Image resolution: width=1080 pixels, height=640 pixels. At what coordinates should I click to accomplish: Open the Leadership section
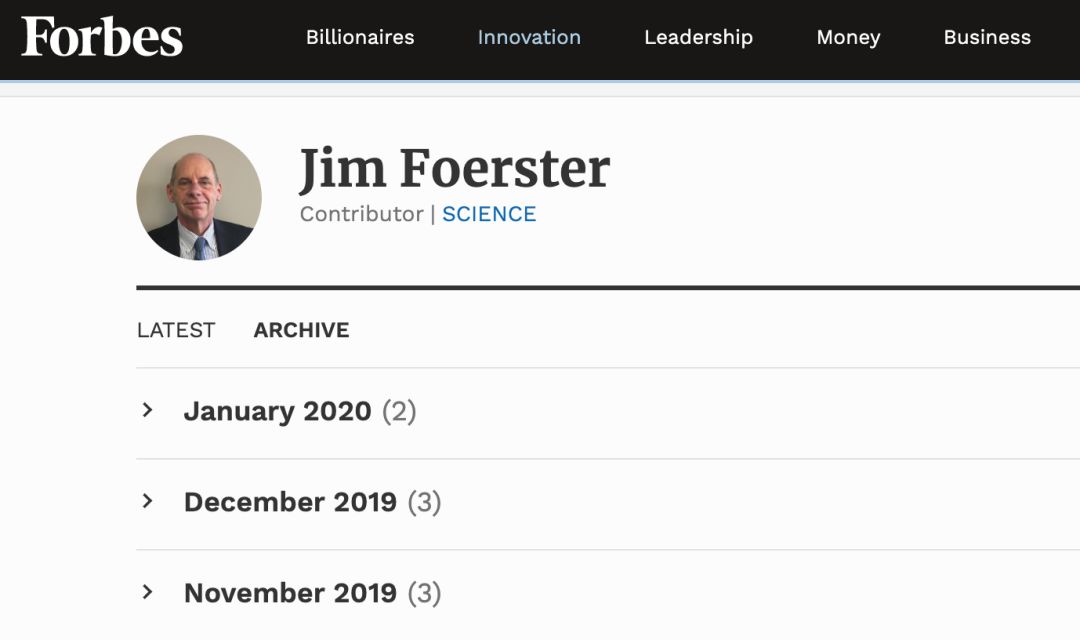[x=698, y=37]
